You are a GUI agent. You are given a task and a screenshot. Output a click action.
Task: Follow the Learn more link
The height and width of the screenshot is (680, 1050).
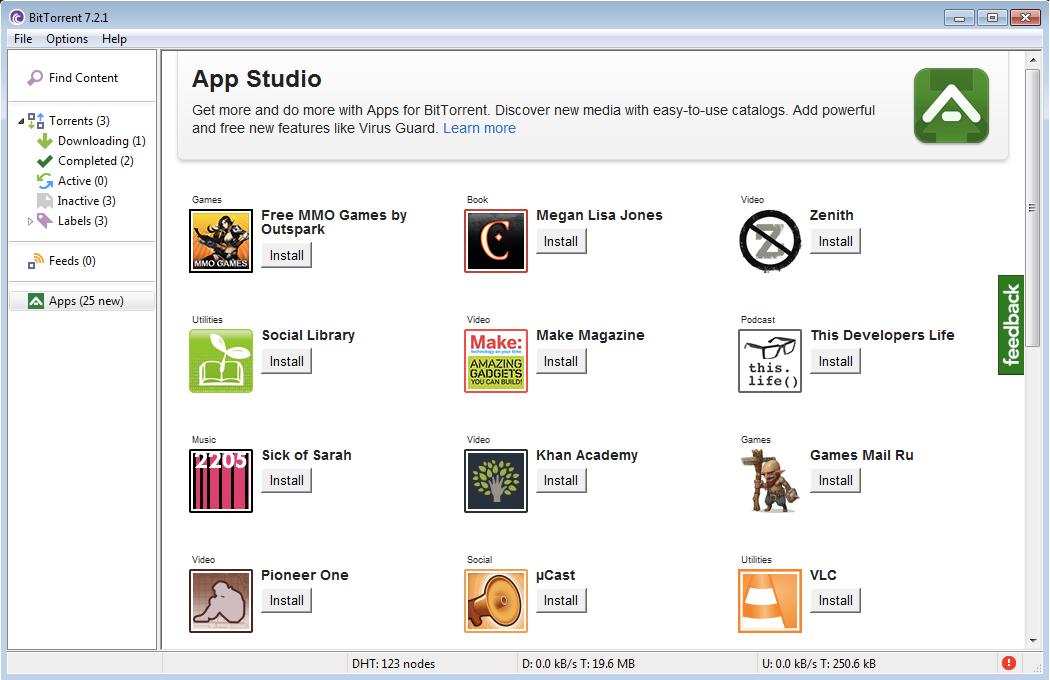click(x=479, y=128)
